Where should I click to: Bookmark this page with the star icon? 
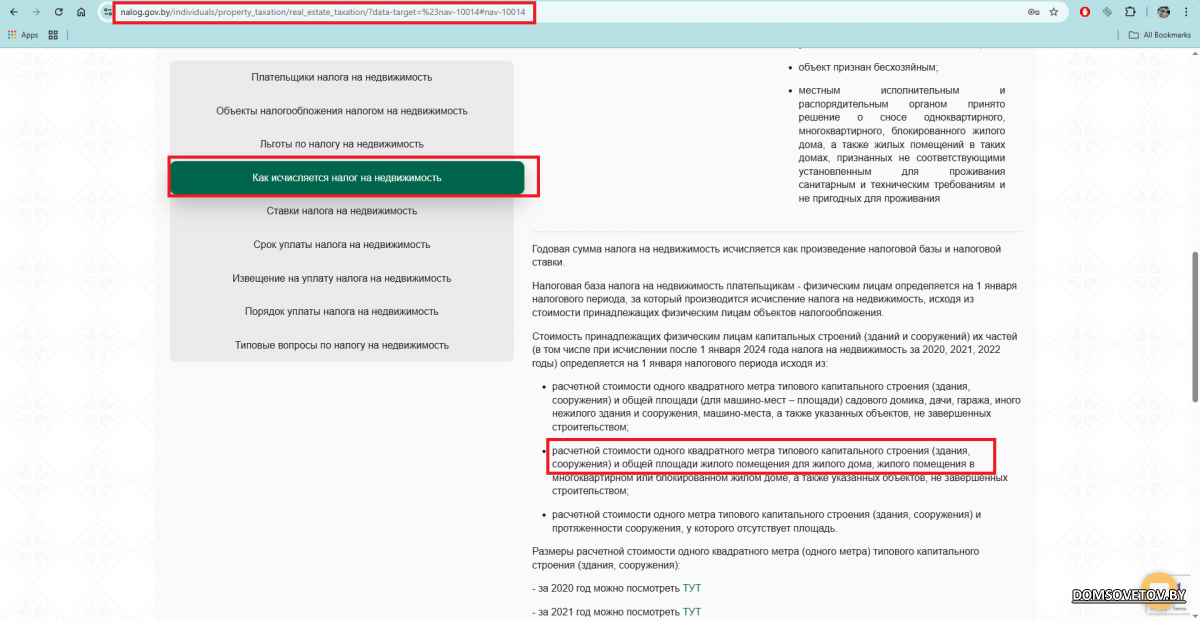[x=1054, y=12]
